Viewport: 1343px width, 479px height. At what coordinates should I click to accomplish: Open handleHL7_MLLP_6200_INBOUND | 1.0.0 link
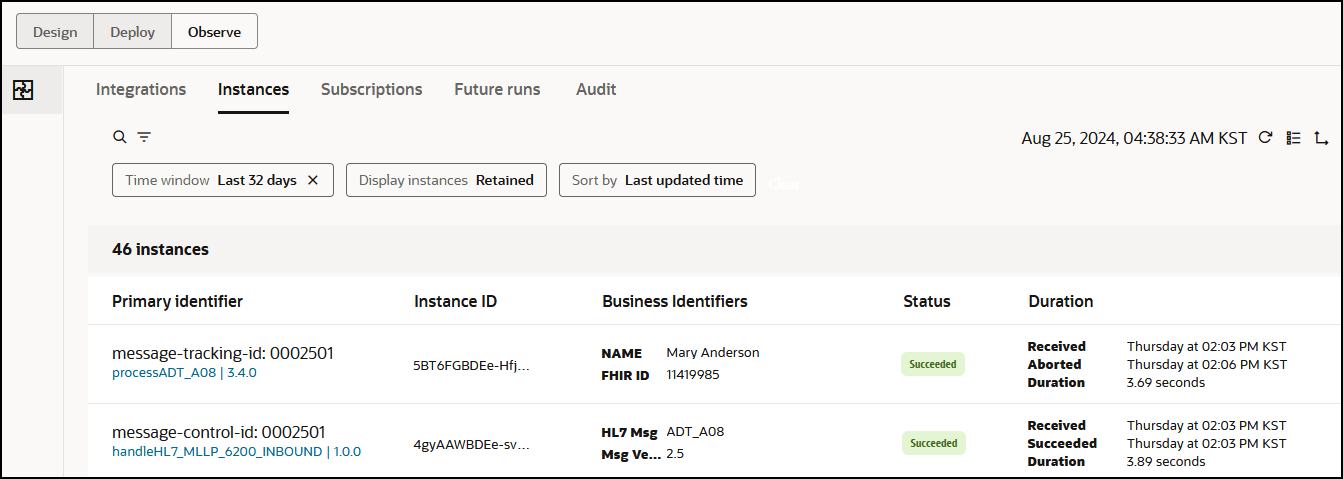point(236,452)
